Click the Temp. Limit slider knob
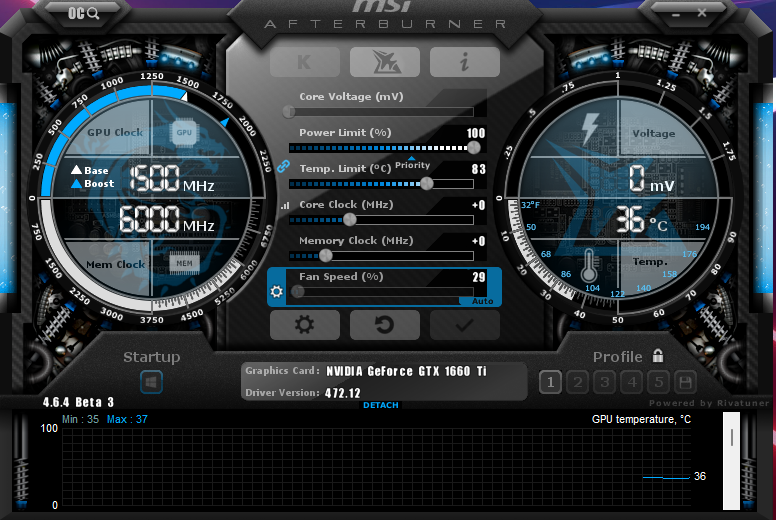The height and width of the screenshot is (520, 776). coord(427,184)
